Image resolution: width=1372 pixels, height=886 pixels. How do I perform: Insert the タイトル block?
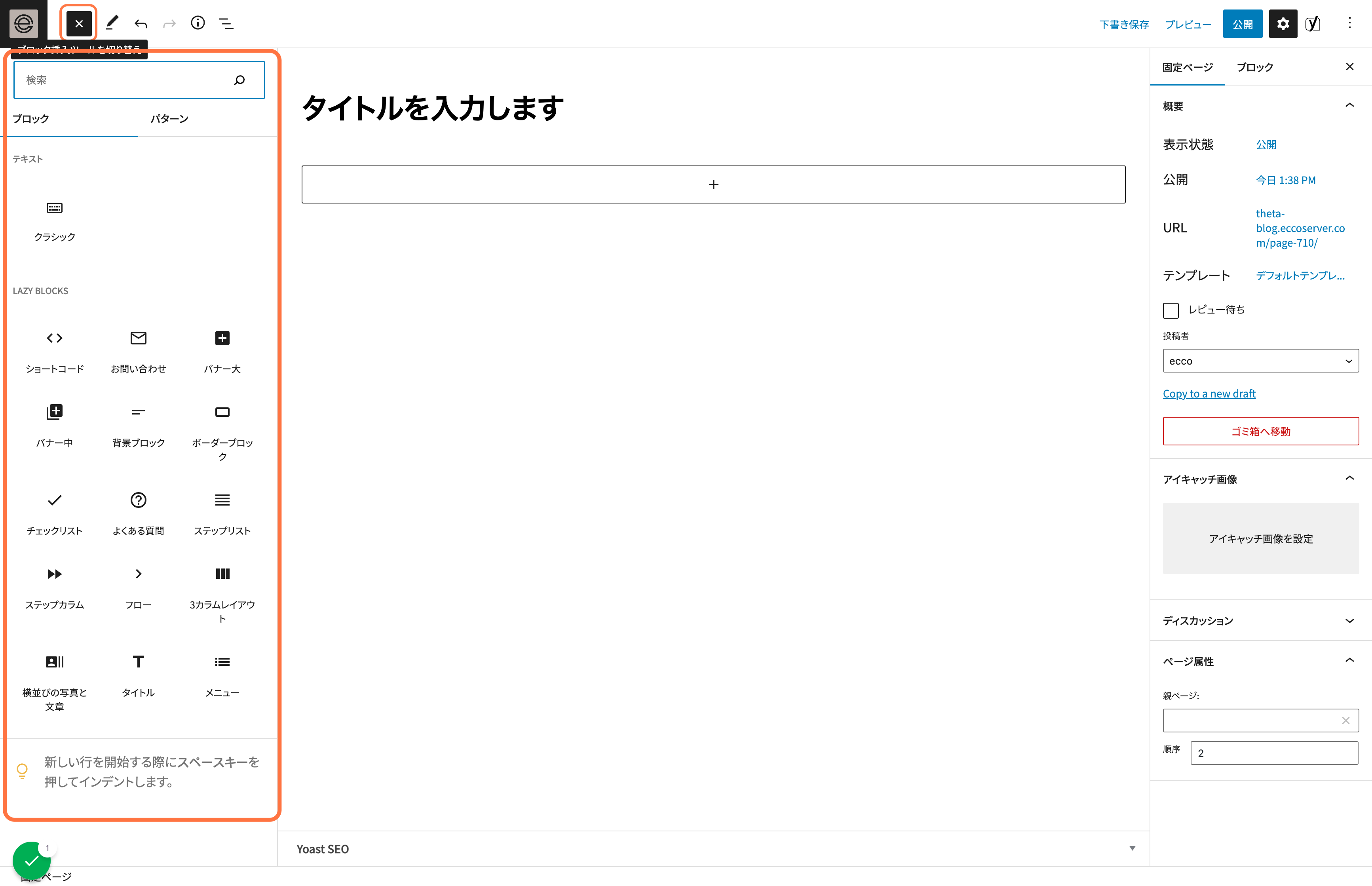click(139, 676)
